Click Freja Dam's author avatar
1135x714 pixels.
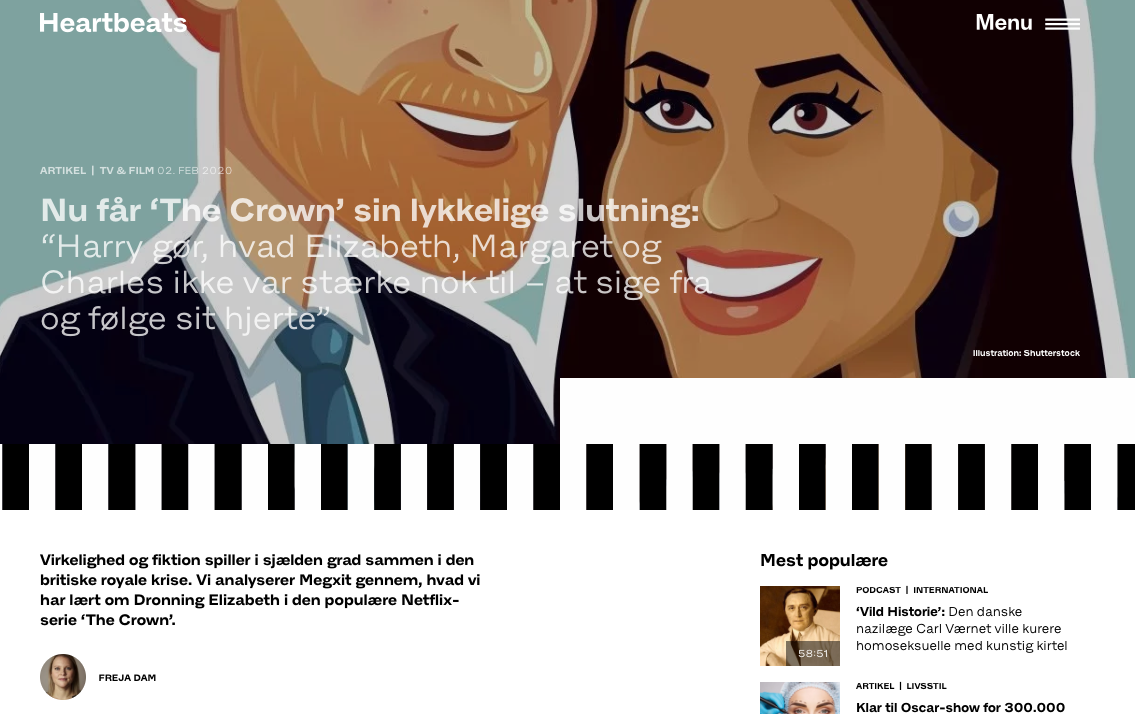63,677
